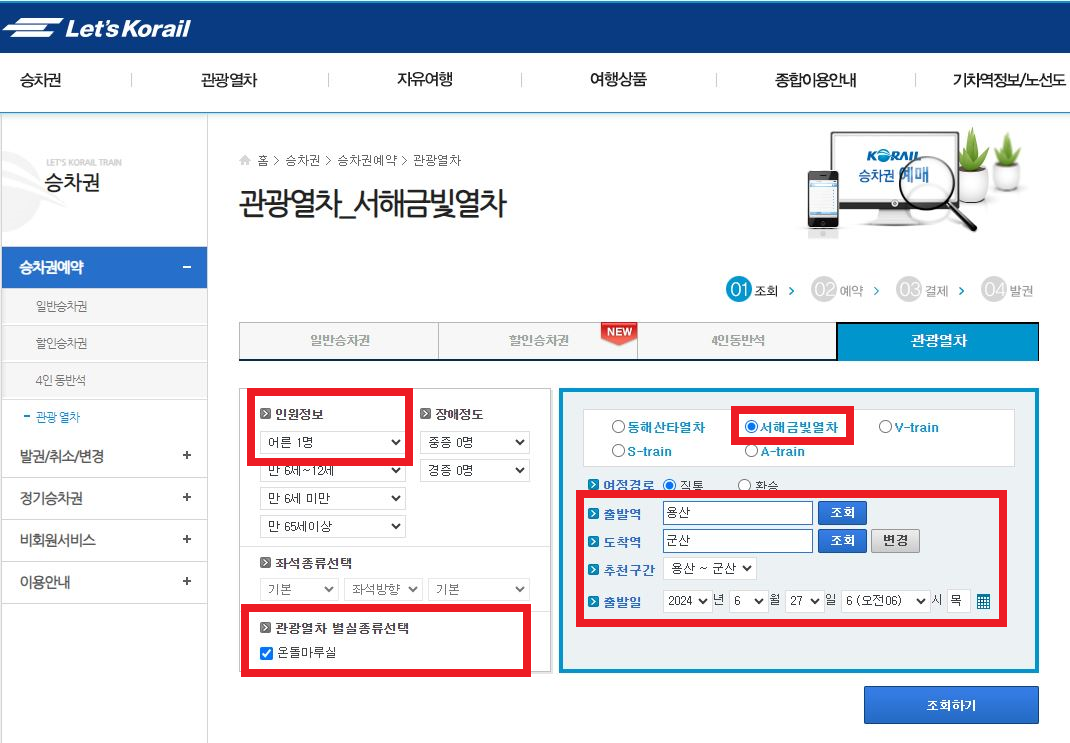This screenshot has height=743, width=1070.
Task: Open the day 27 dropdown
Action: 805,601
